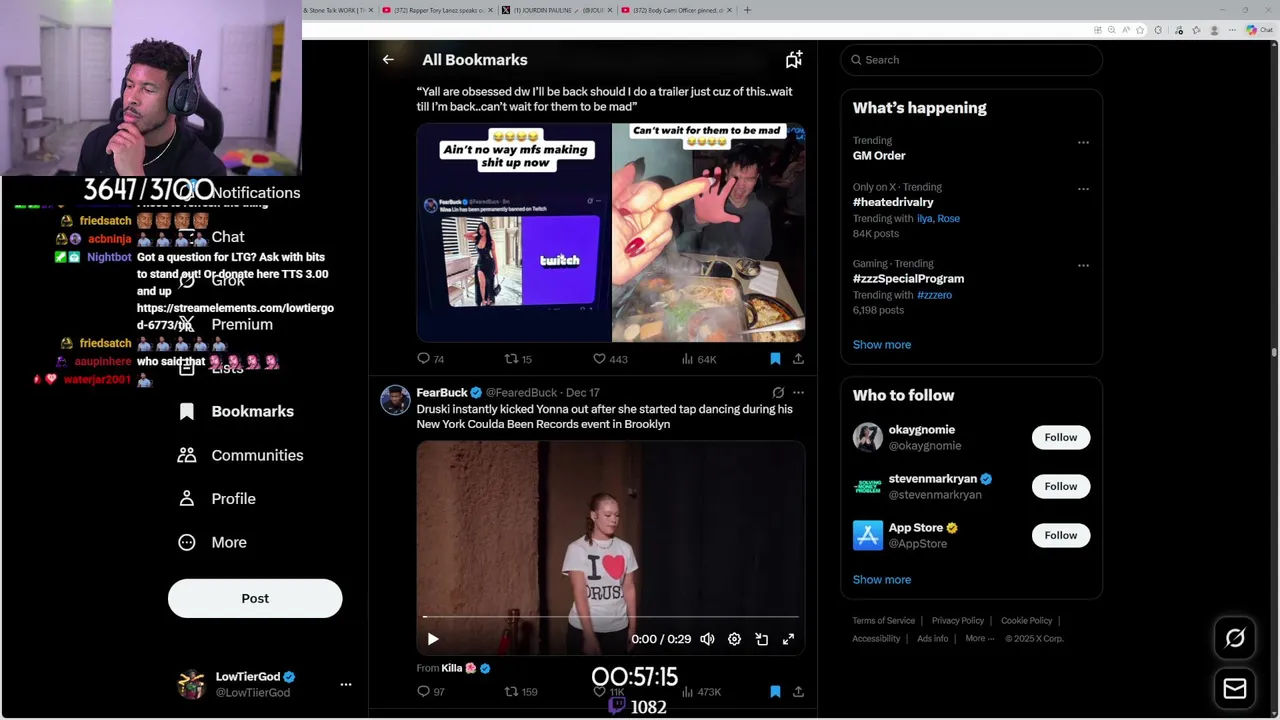The image size is (1280, 720).
Task: Open #heatedrivalry trending topic
Action: [893, 202]
